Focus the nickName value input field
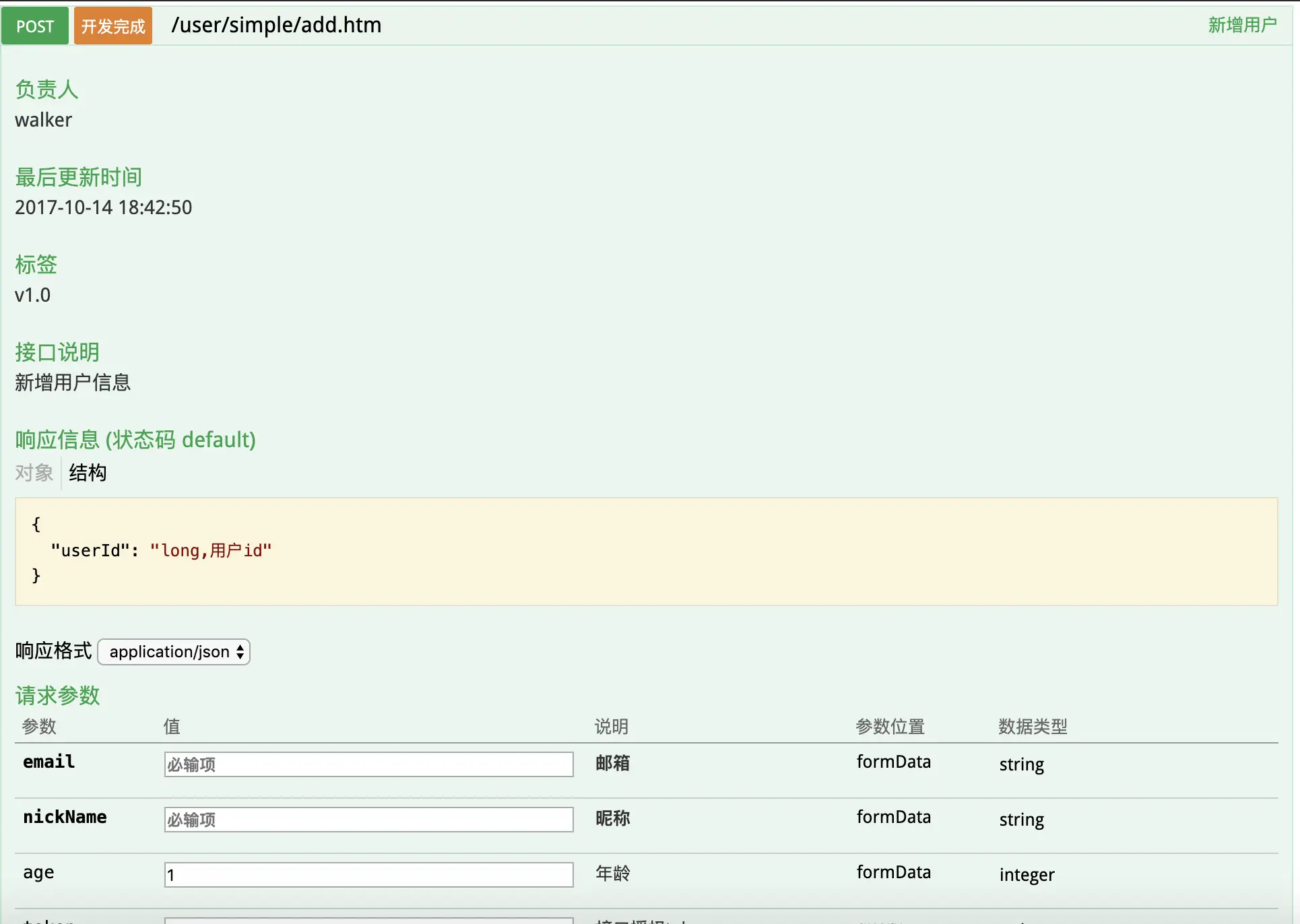Image resolution: width=1300 pixels, height=924 pixels. [368, 820]
